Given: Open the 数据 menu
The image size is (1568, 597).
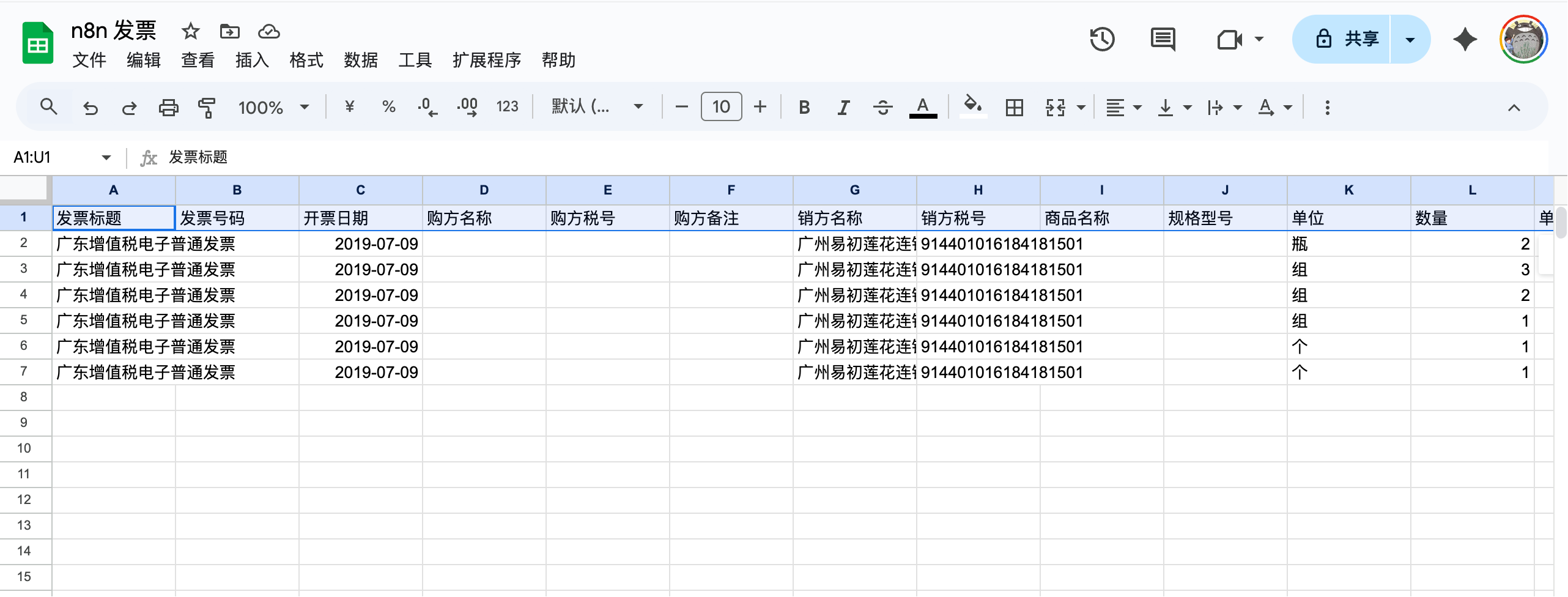Looking at the screenshot, I should (x=361, y=60).
